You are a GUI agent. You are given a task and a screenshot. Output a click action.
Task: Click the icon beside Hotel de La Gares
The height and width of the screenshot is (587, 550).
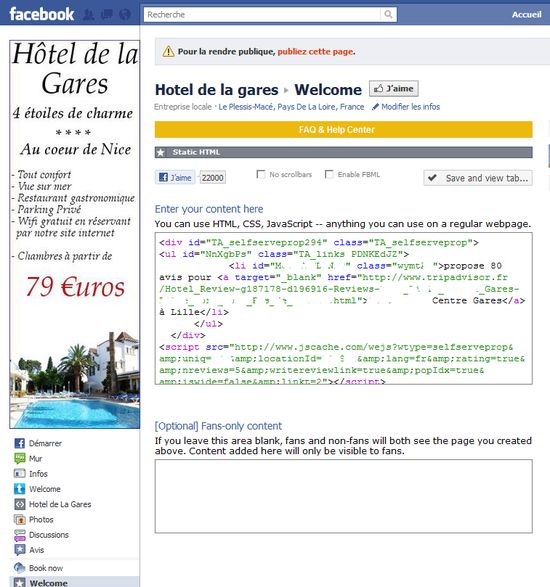click(x=19, y=504)
